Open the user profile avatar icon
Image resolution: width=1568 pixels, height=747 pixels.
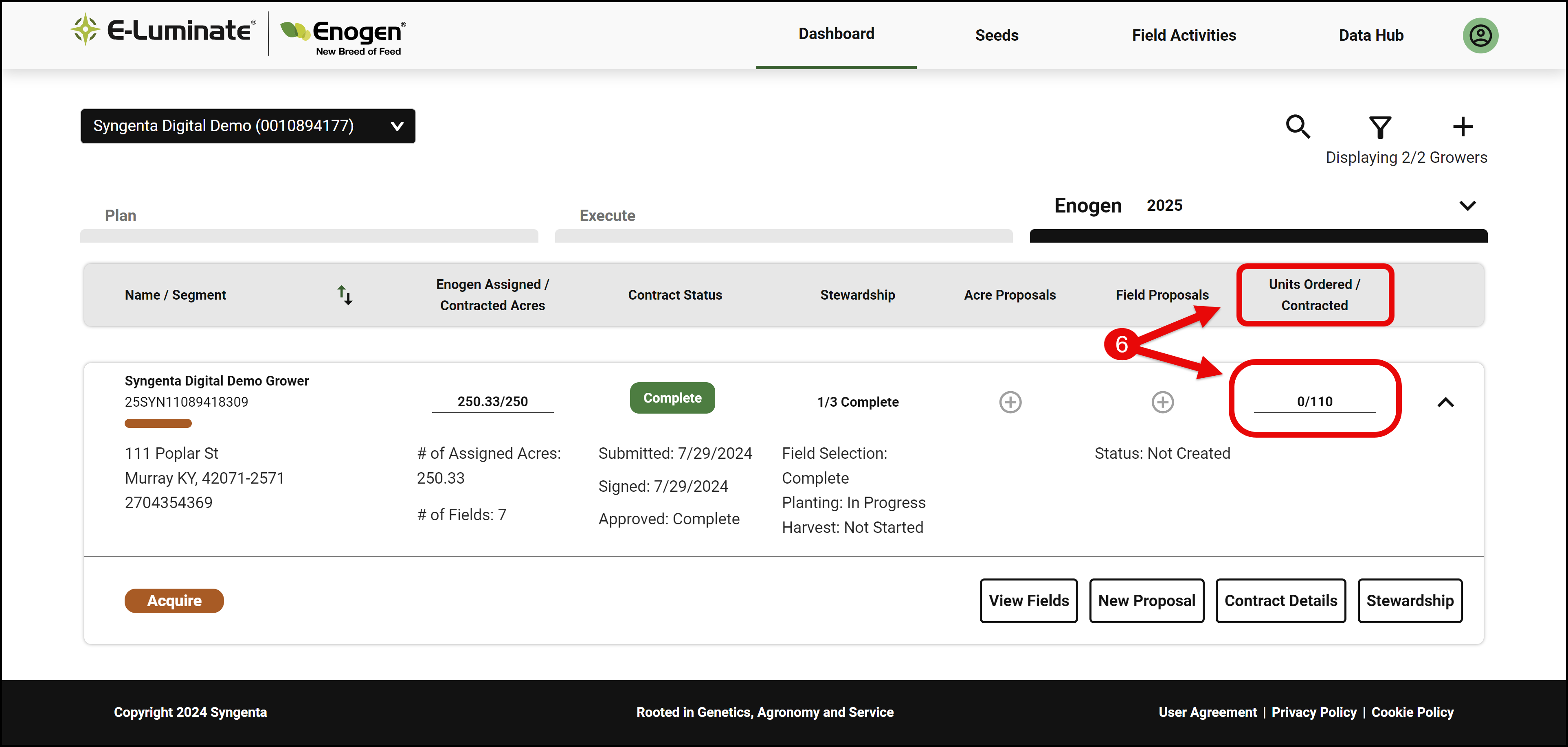(1480, 35)
